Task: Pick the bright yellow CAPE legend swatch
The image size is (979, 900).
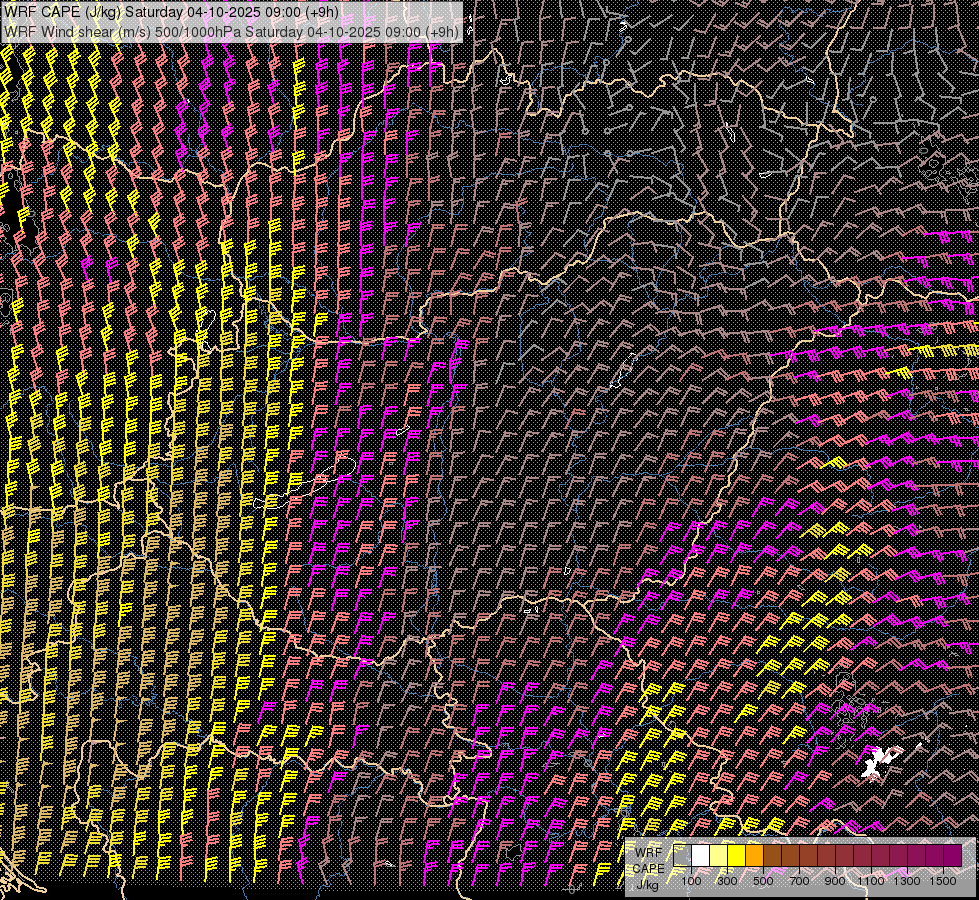Action: (x=736, y=855)
